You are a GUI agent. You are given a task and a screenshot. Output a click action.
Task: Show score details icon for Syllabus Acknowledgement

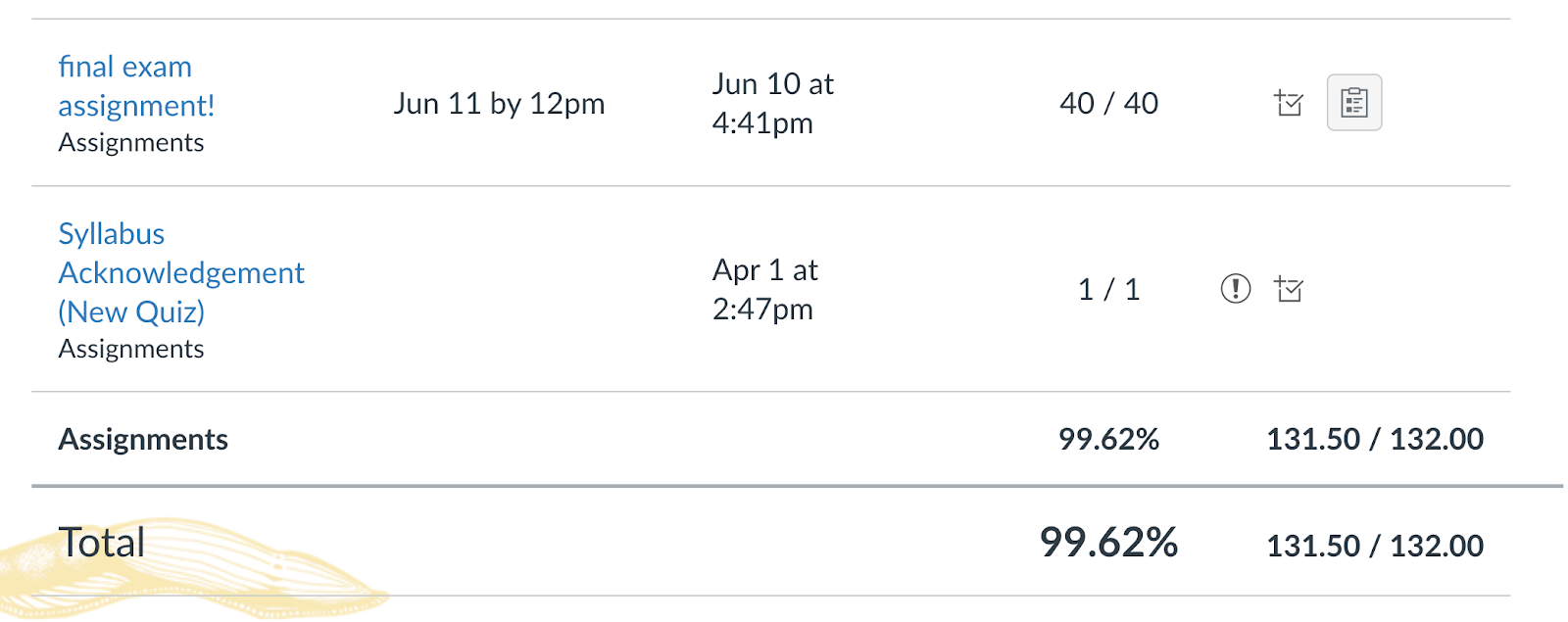click(1289, 289)
